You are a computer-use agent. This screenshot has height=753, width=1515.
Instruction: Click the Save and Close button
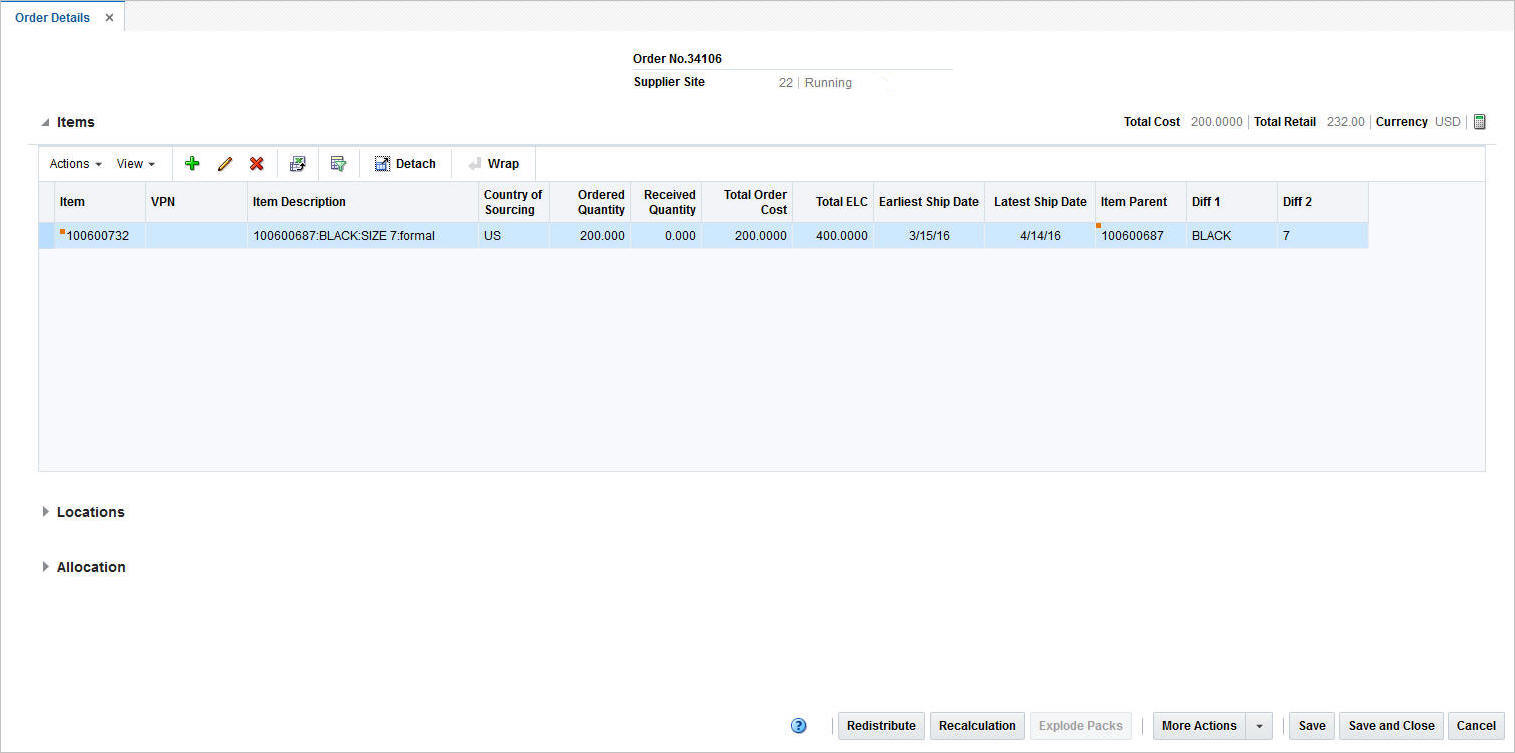(1391, 725)
